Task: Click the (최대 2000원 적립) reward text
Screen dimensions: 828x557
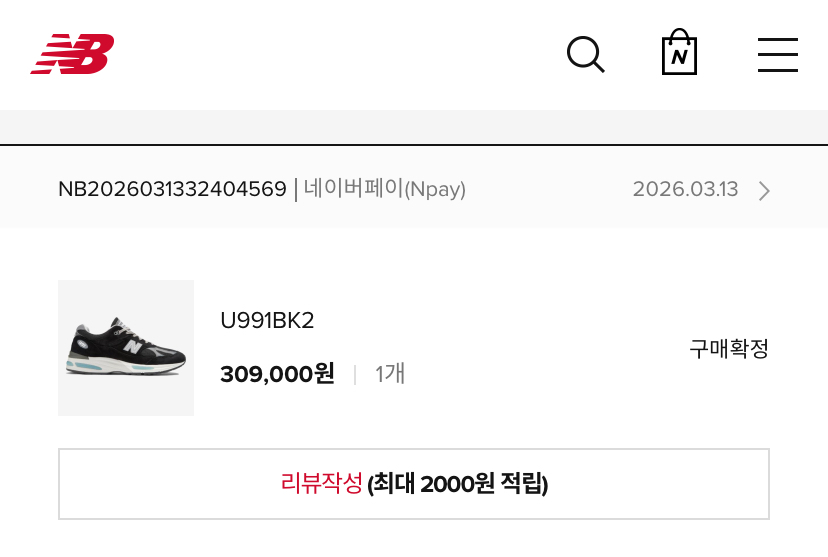Action: (x=458, y=485)
